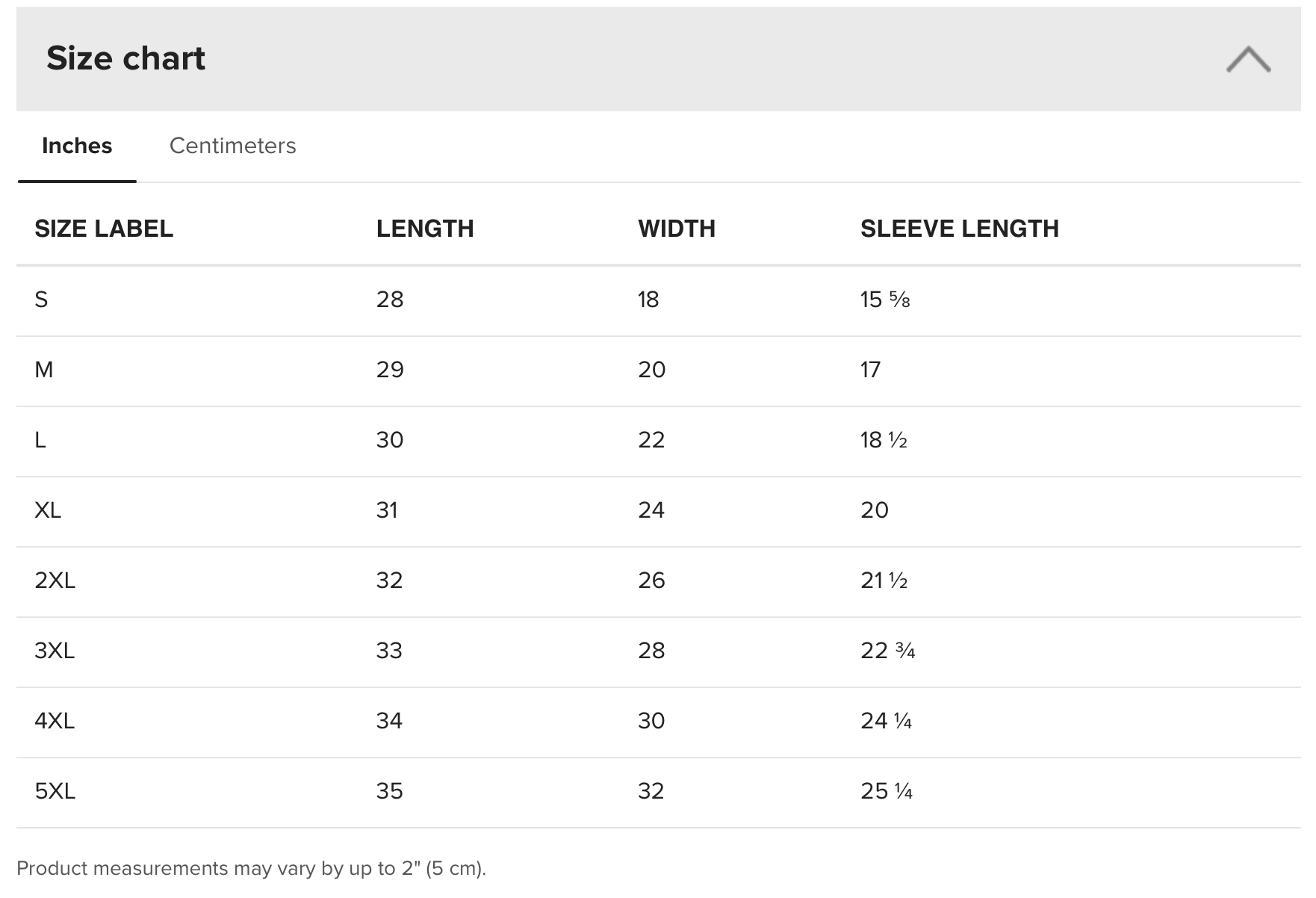Select the M size row label
Screen dimensions: 1316x898
tap(44, 370)
